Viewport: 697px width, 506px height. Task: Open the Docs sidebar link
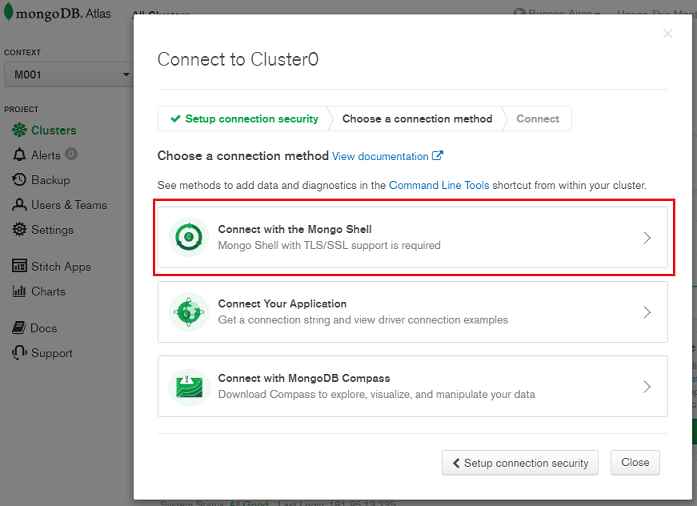(43, 328)
